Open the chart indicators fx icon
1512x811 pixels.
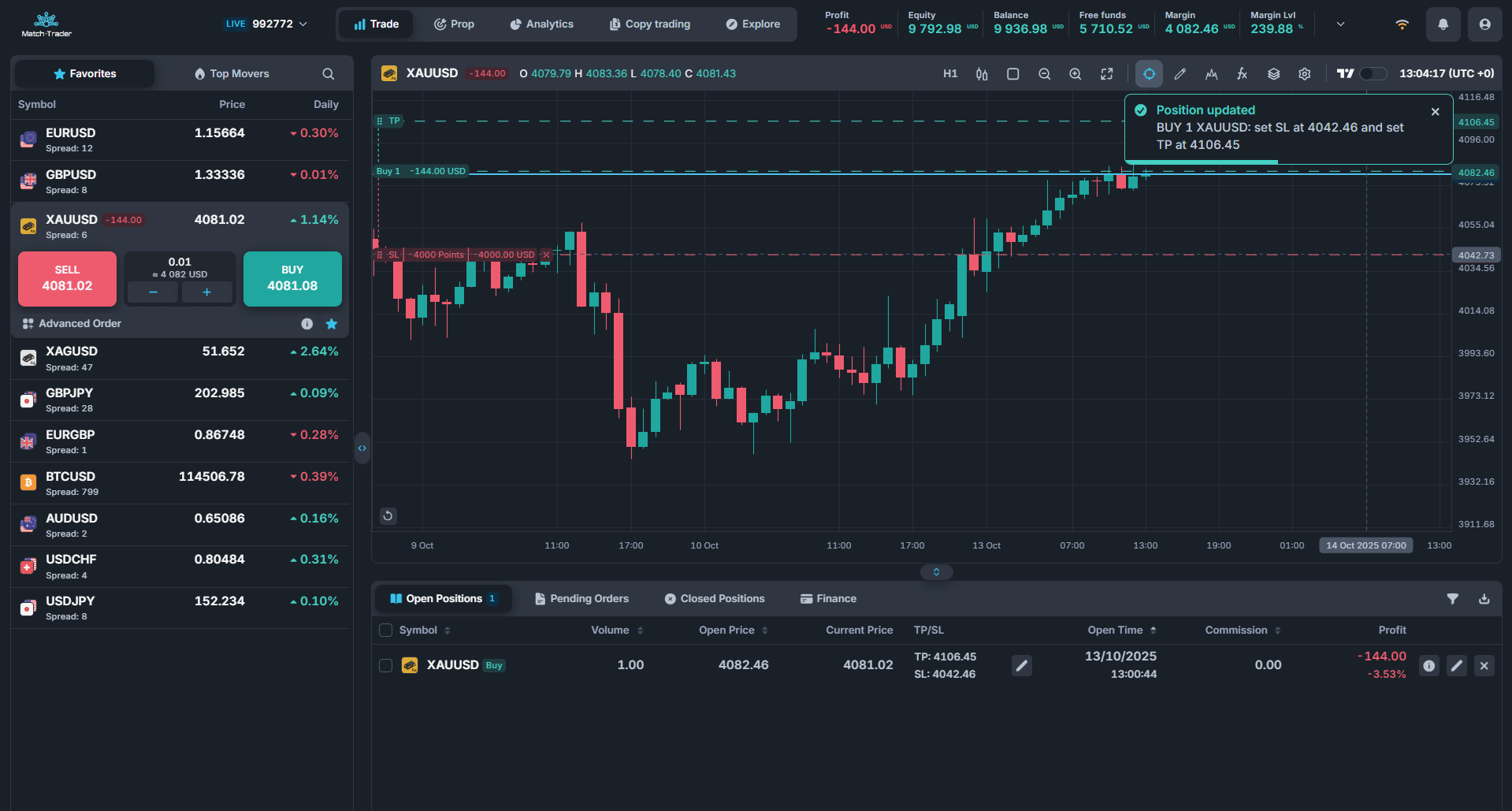tap(1242, 74)
